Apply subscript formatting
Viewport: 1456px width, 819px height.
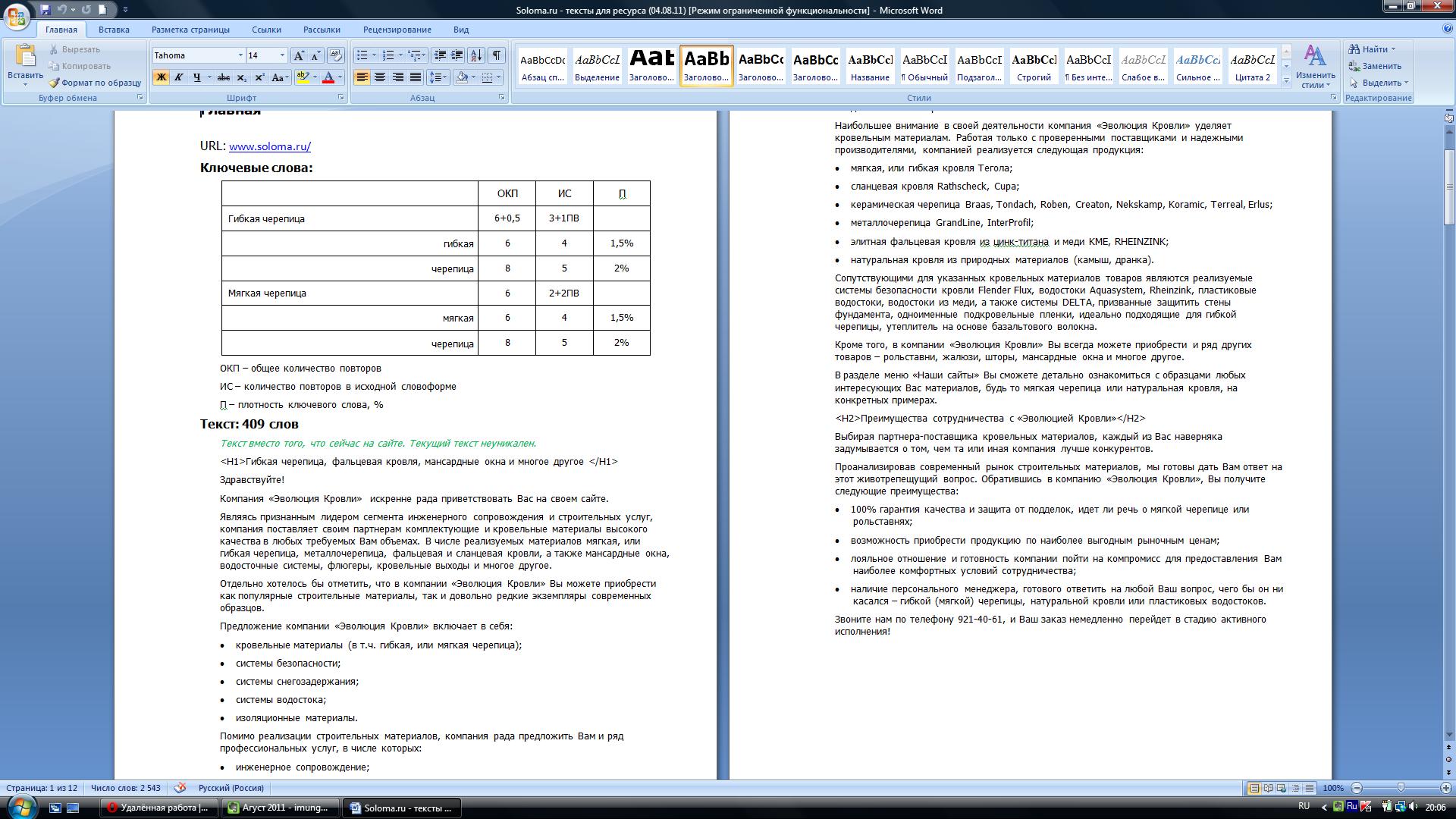(241, 77)
